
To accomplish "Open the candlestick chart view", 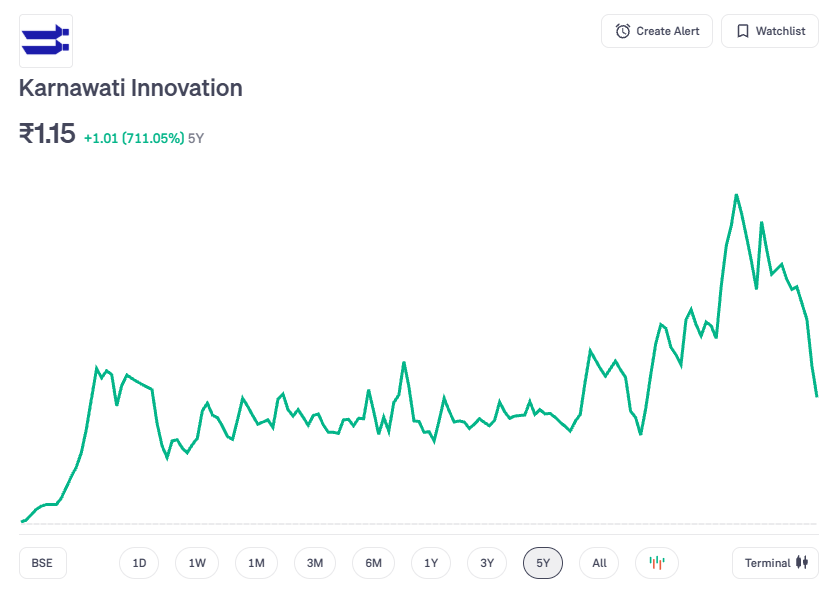I will click(657, 563).
